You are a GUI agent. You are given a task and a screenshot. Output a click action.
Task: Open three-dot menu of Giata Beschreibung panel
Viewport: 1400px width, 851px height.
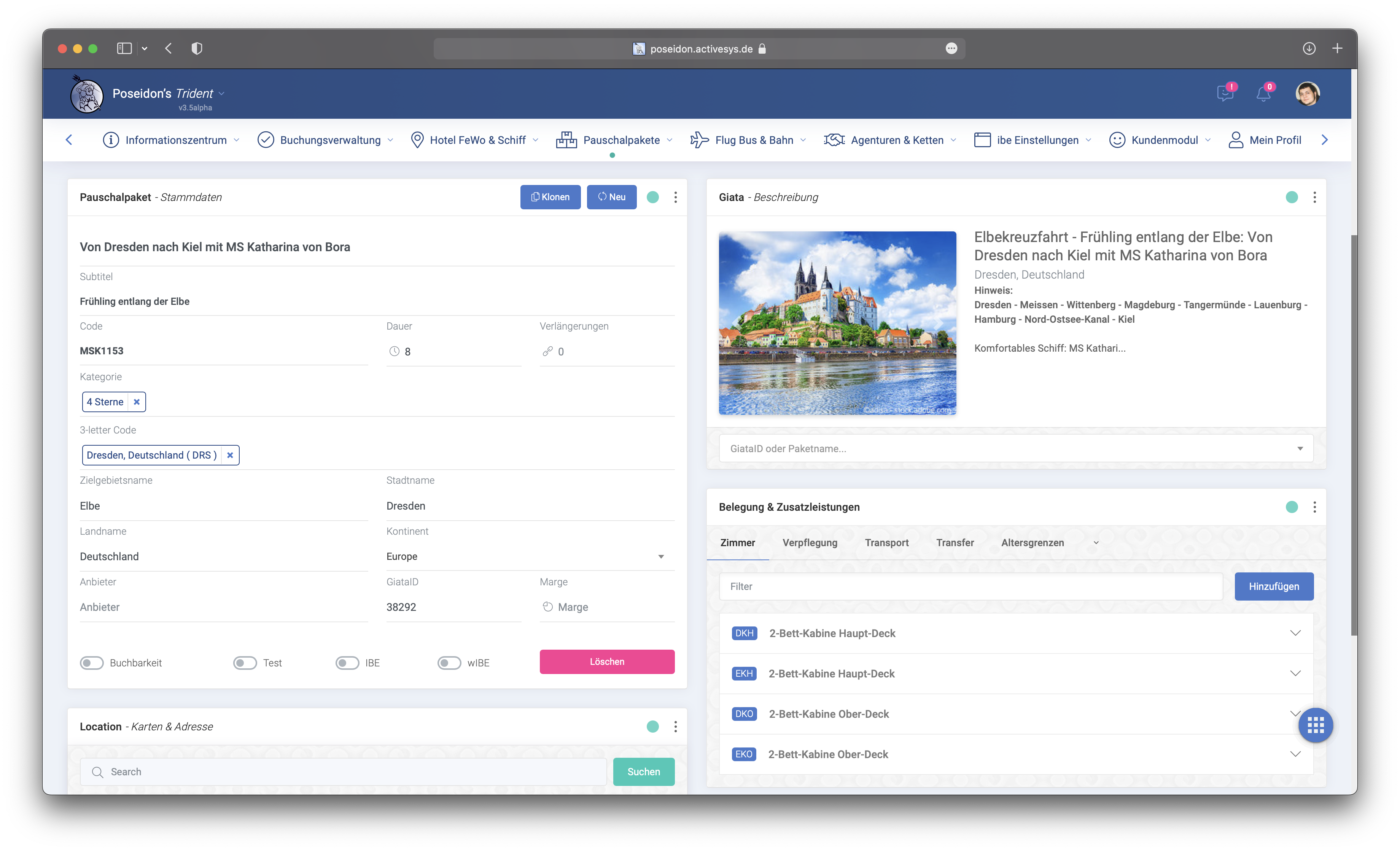[1314, 197]
